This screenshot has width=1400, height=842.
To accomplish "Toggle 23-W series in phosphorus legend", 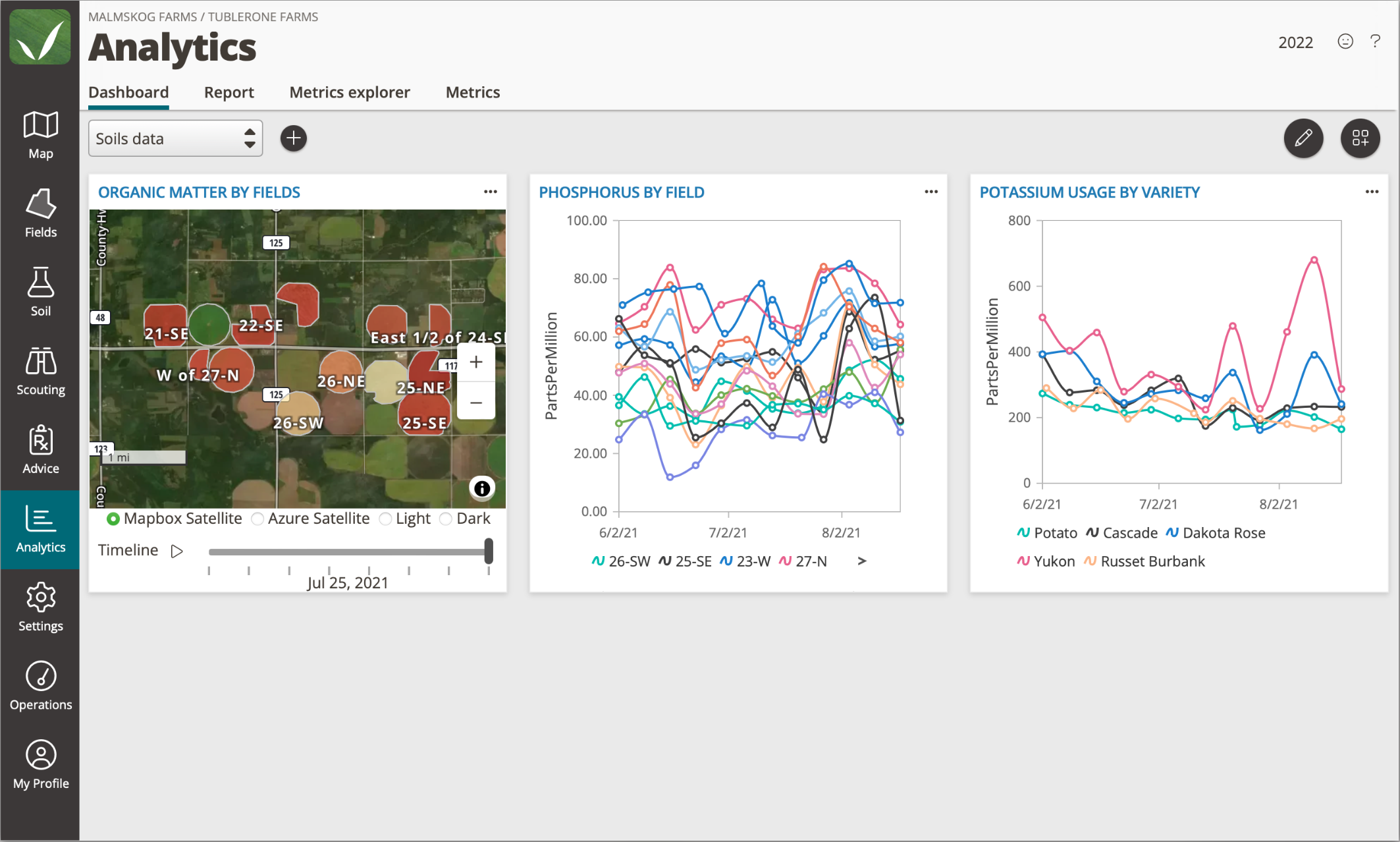I will (x=745, y=561).
